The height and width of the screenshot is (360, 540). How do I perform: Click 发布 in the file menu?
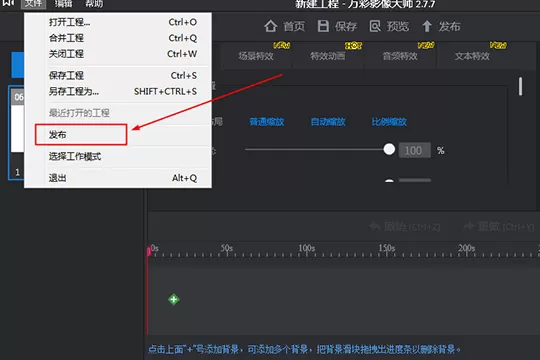pyautogui.click(x=118, y=135)
